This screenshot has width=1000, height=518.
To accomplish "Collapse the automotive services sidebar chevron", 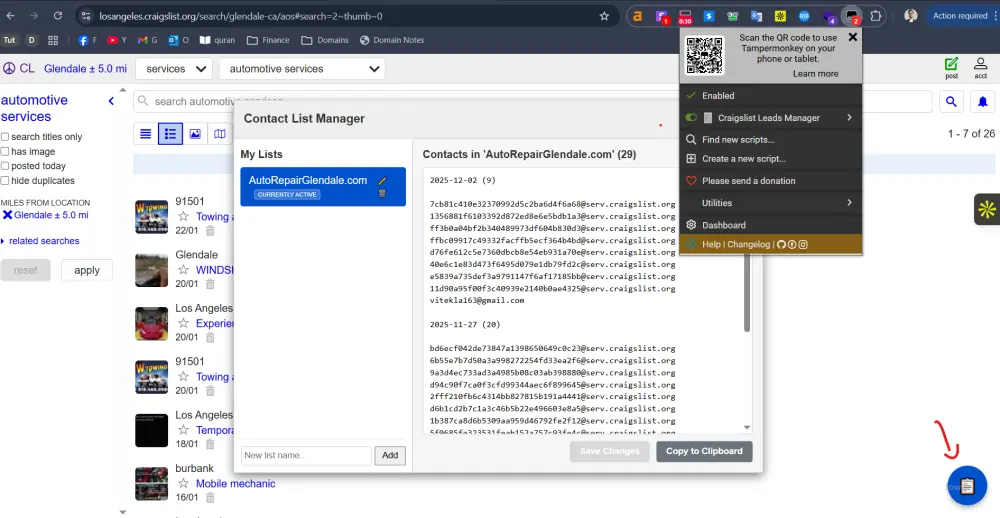I will point(111,101).
